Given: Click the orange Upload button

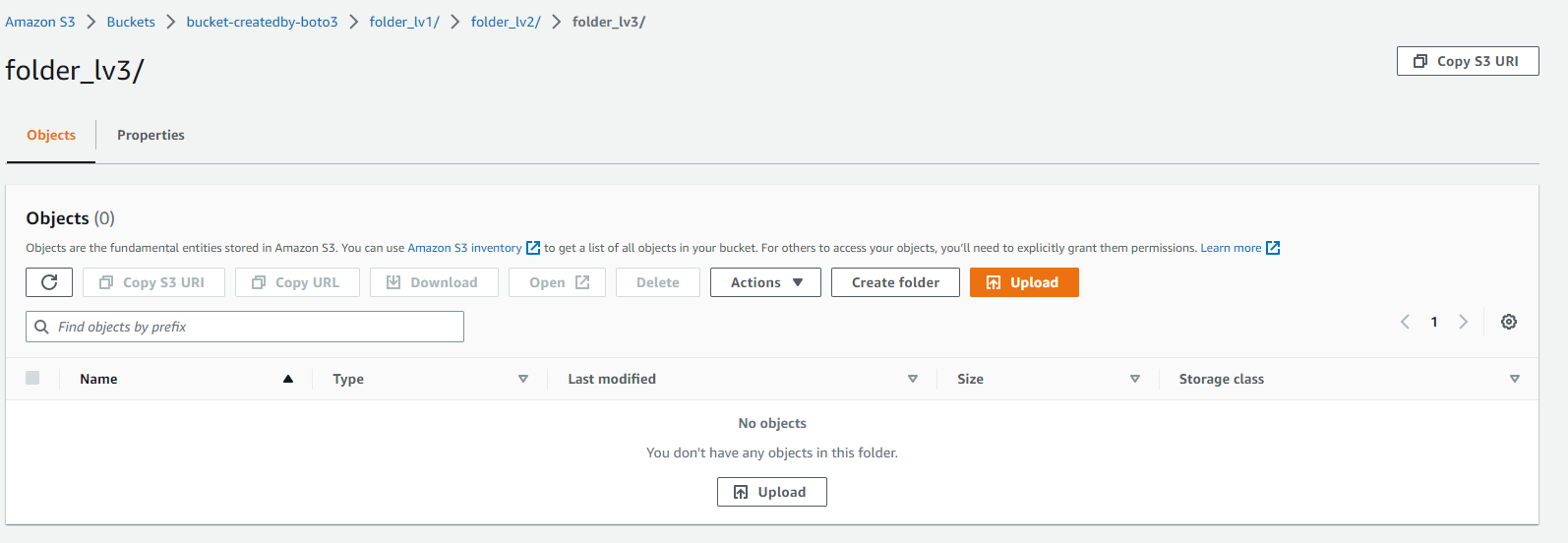Looking at the screenshot, I should [x=1024, y=282].
